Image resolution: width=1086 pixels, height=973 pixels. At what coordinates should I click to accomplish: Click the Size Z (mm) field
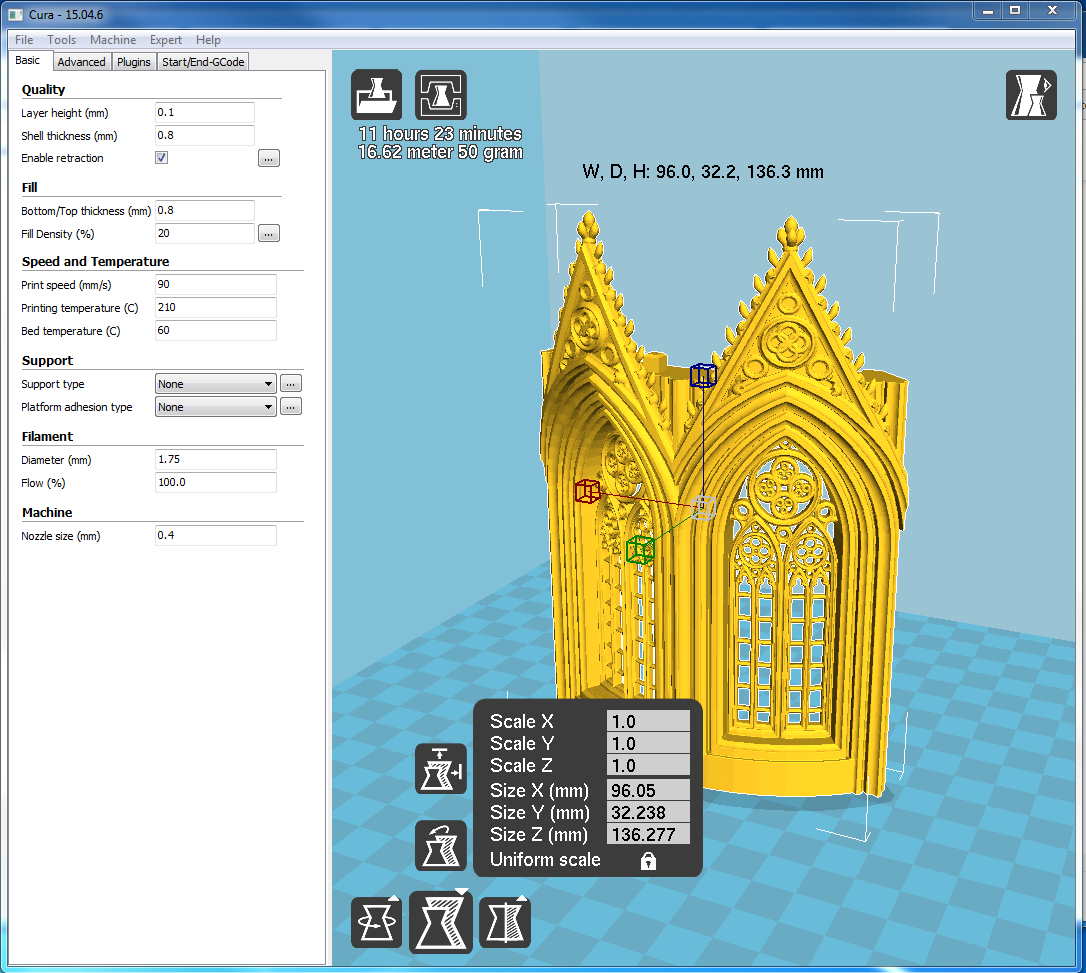(648, 834)
